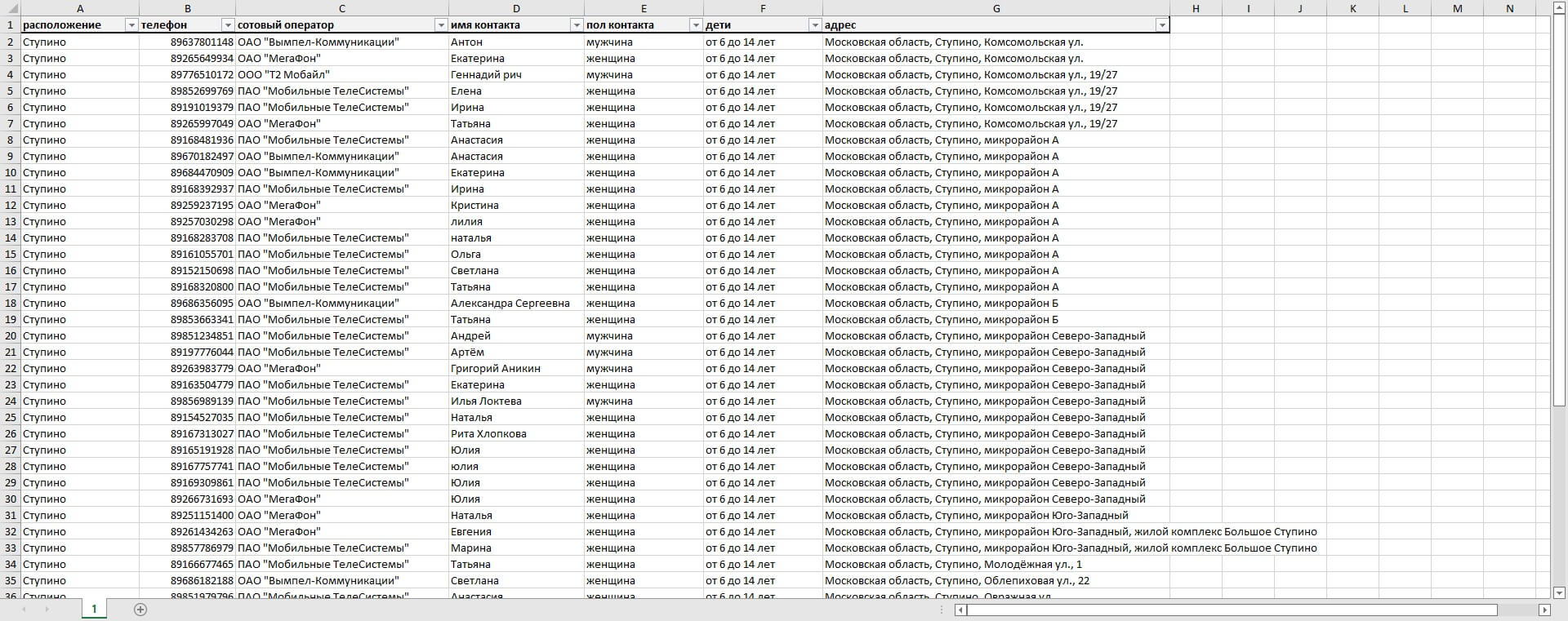Select name cell 'Ольга'
Viewport: 1568px width, 621px height.
click(516, 254)
